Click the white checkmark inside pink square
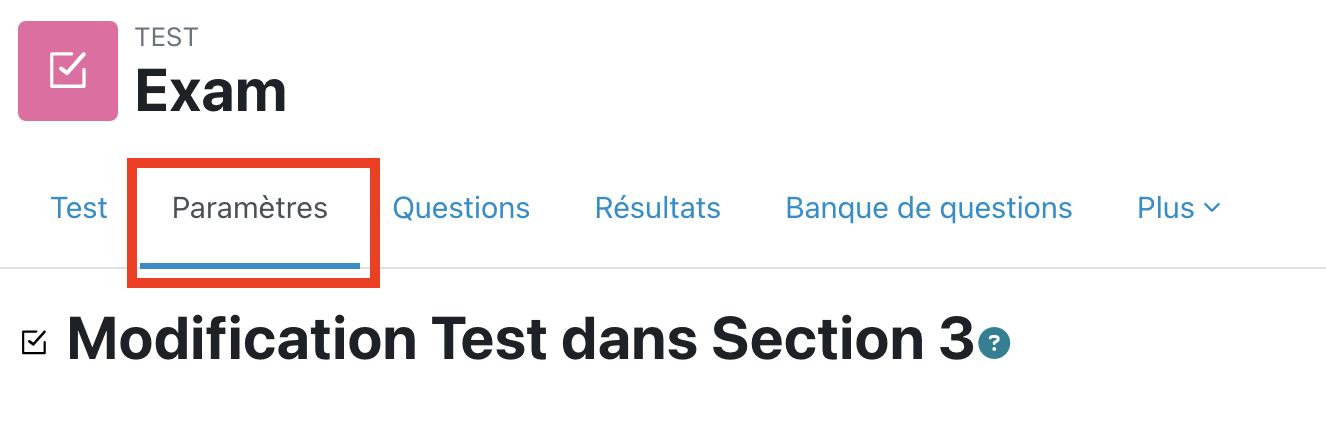This screenshot has width=1326, height=430. pyautogui.click(x=68, y=70)
